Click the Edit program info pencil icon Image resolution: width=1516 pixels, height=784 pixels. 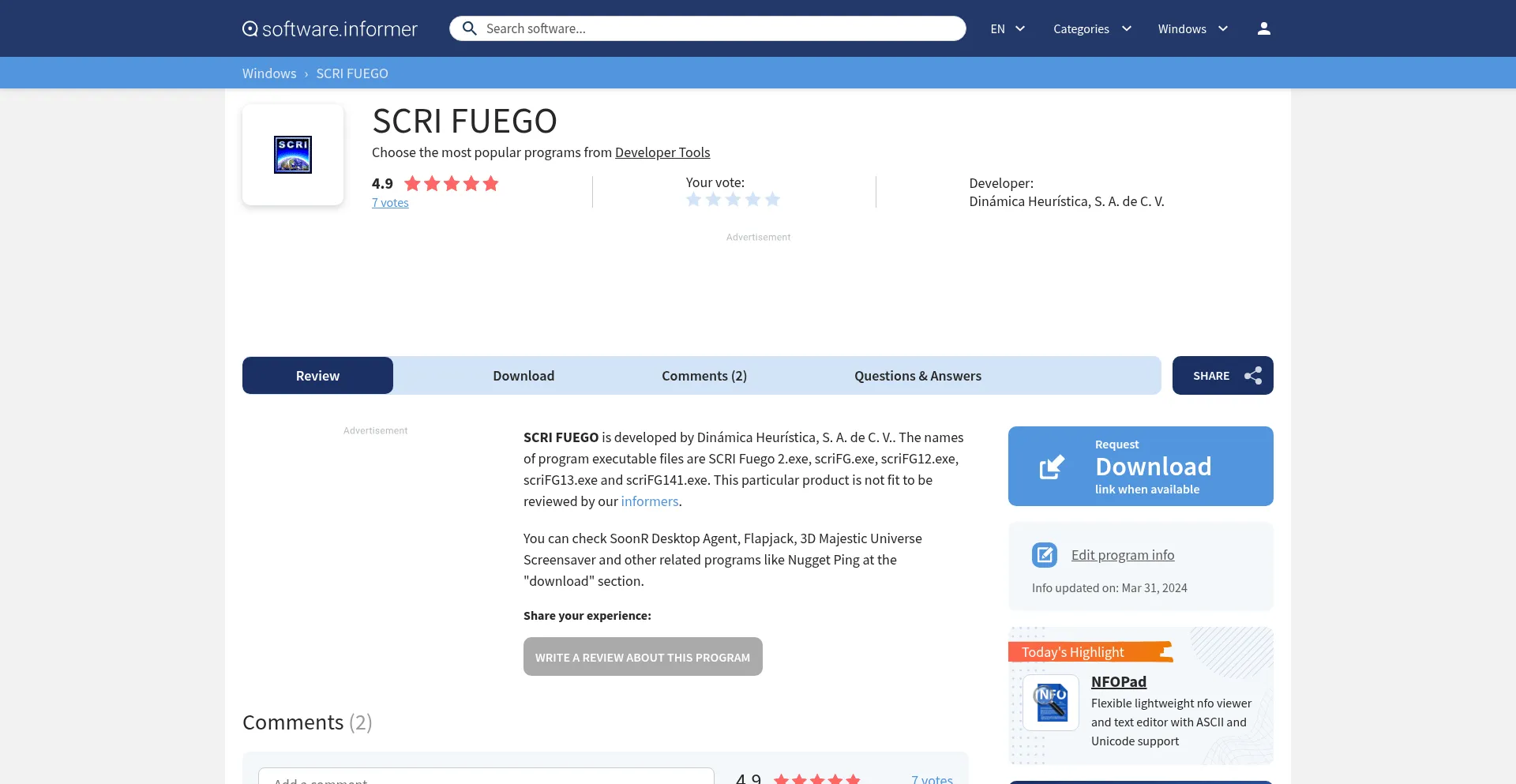pyautogui.click(x=1044, y=555)
